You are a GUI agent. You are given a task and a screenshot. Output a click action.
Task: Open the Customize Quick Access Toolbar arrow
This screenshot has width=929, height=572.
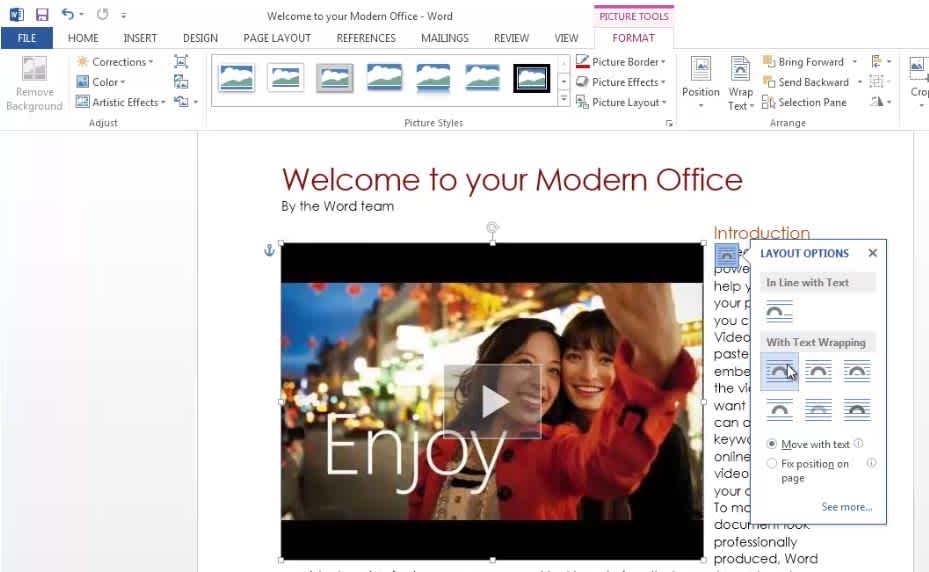click(123, 15)
